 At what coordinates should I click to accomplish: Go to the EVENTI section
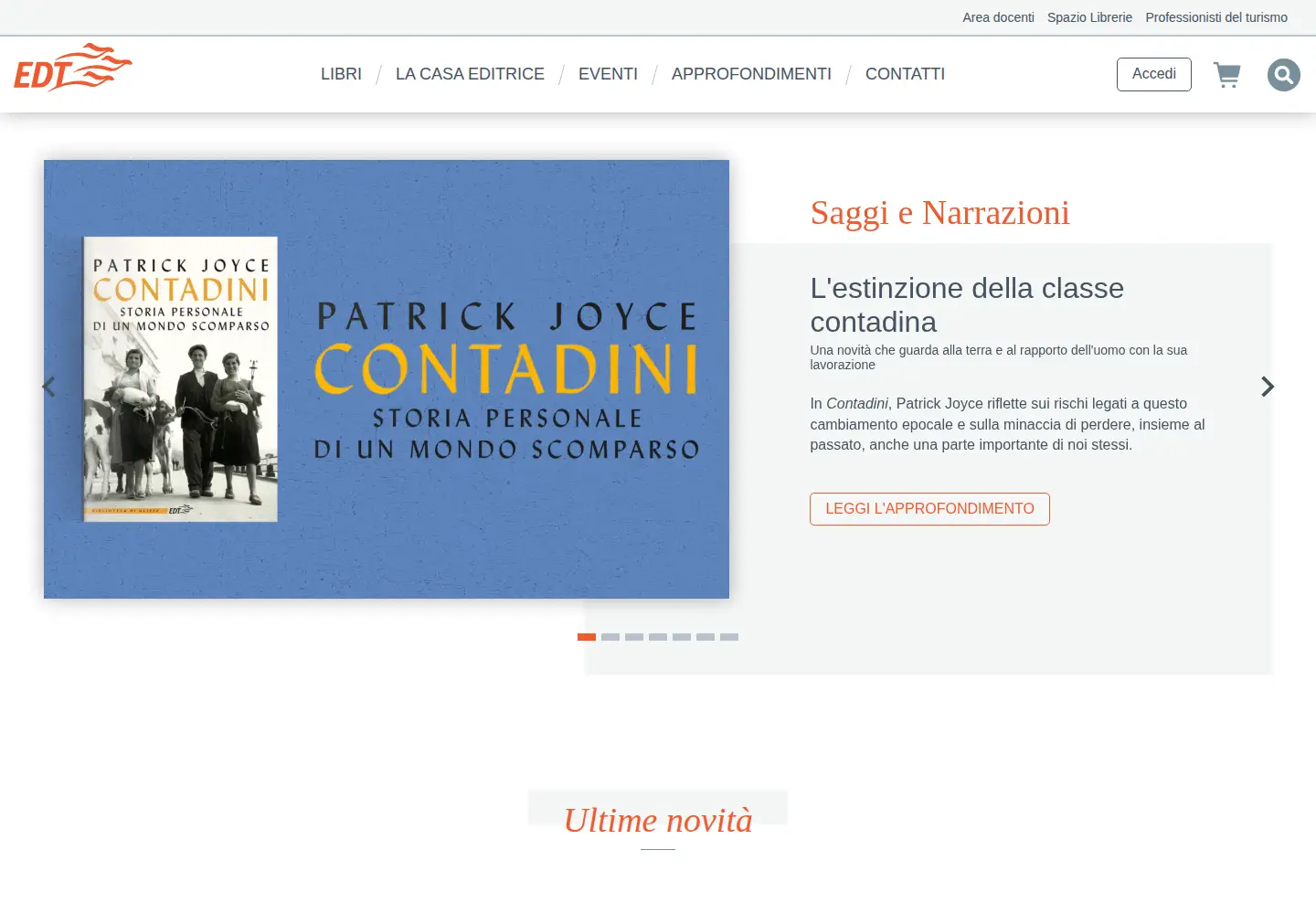tap(608, 74)
